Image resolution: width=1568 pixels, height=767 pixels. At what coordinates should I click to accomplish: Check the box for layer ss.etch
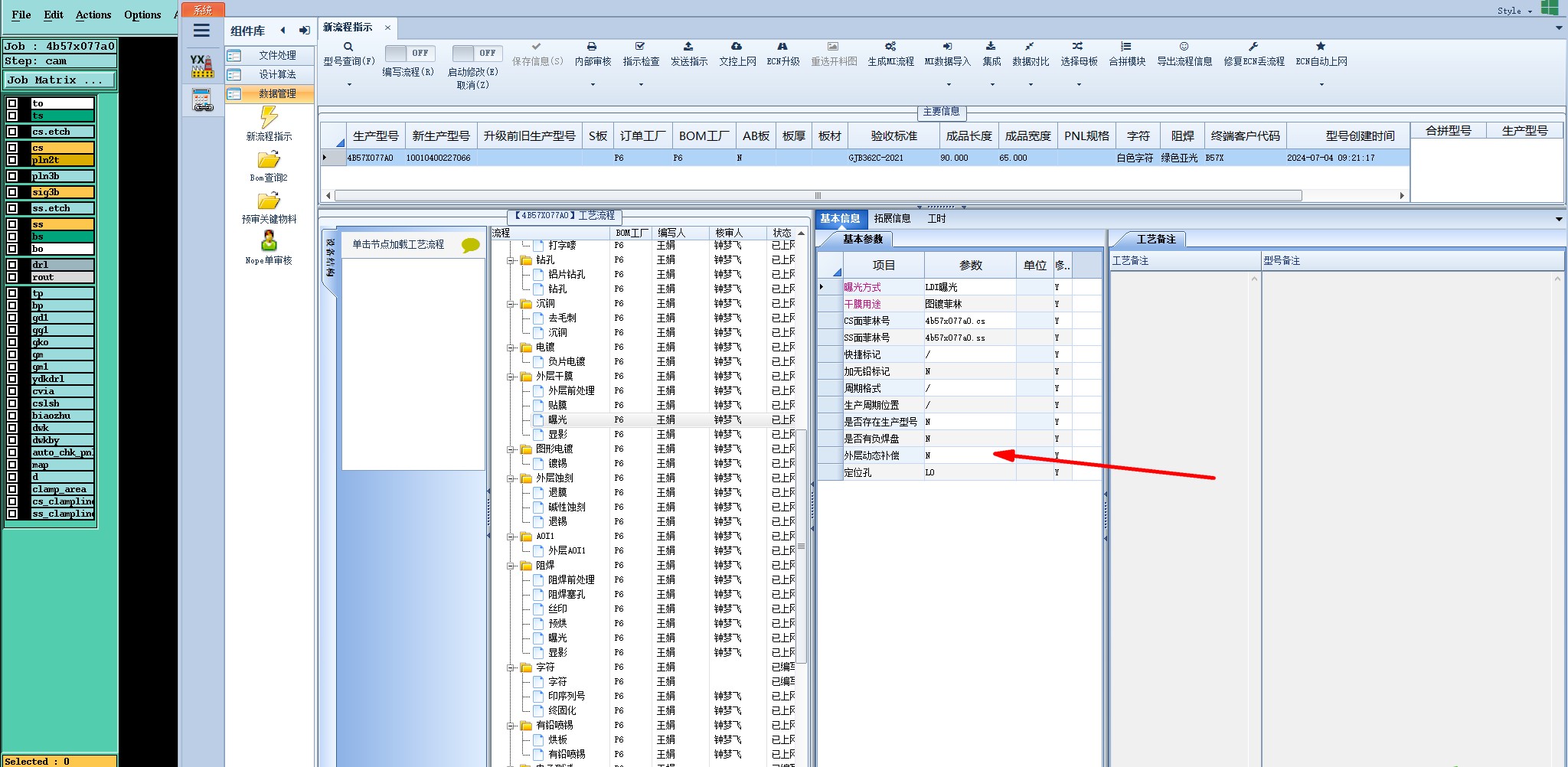tap(12, 208)
